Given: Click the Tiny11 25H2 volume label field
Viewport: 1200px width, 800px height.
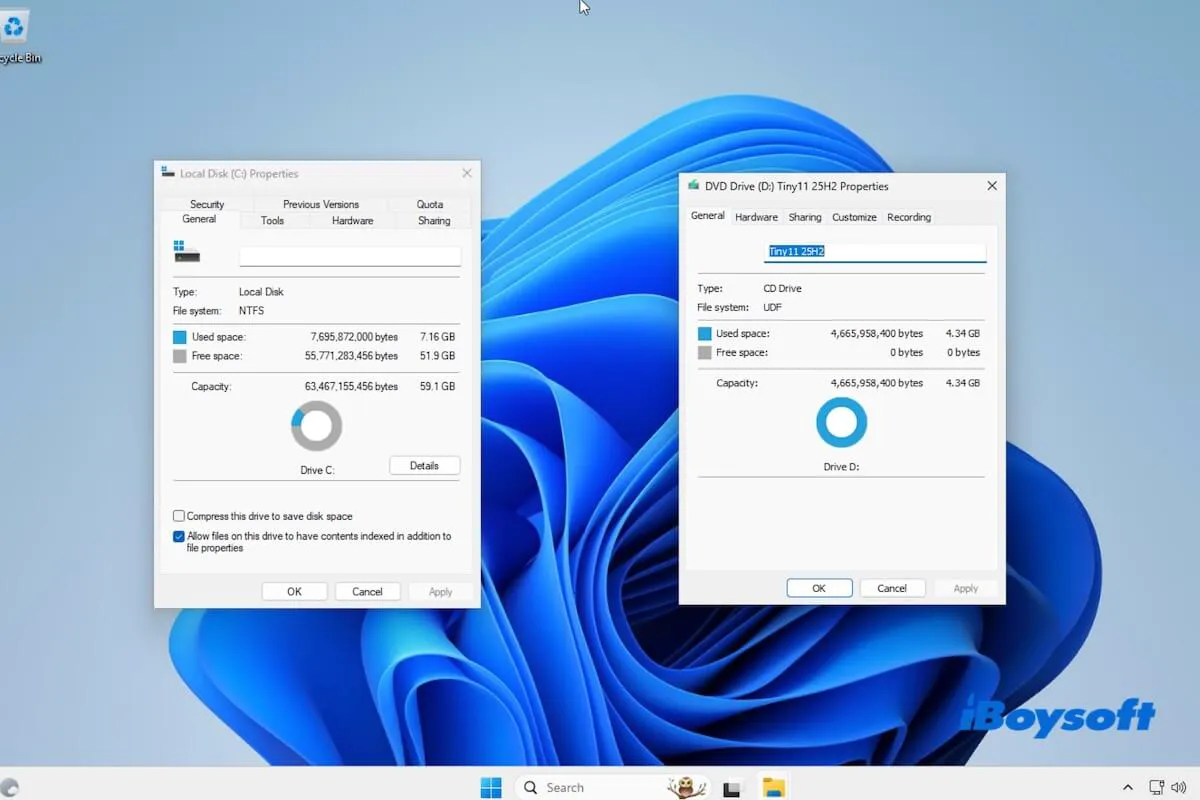Looking at the screenshot, I should (x=875, y=251).
